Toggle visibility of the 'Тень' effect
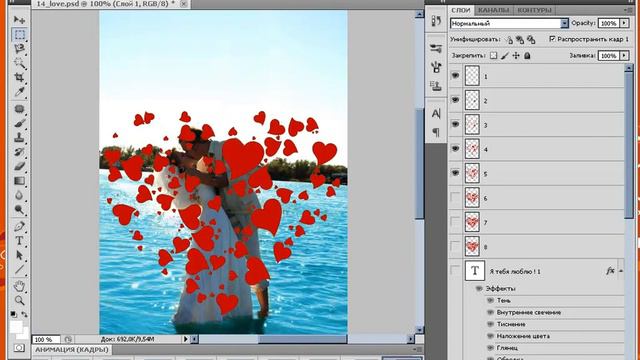The width and height of the screenshot is (640, 360). click(x=490, y=300)
